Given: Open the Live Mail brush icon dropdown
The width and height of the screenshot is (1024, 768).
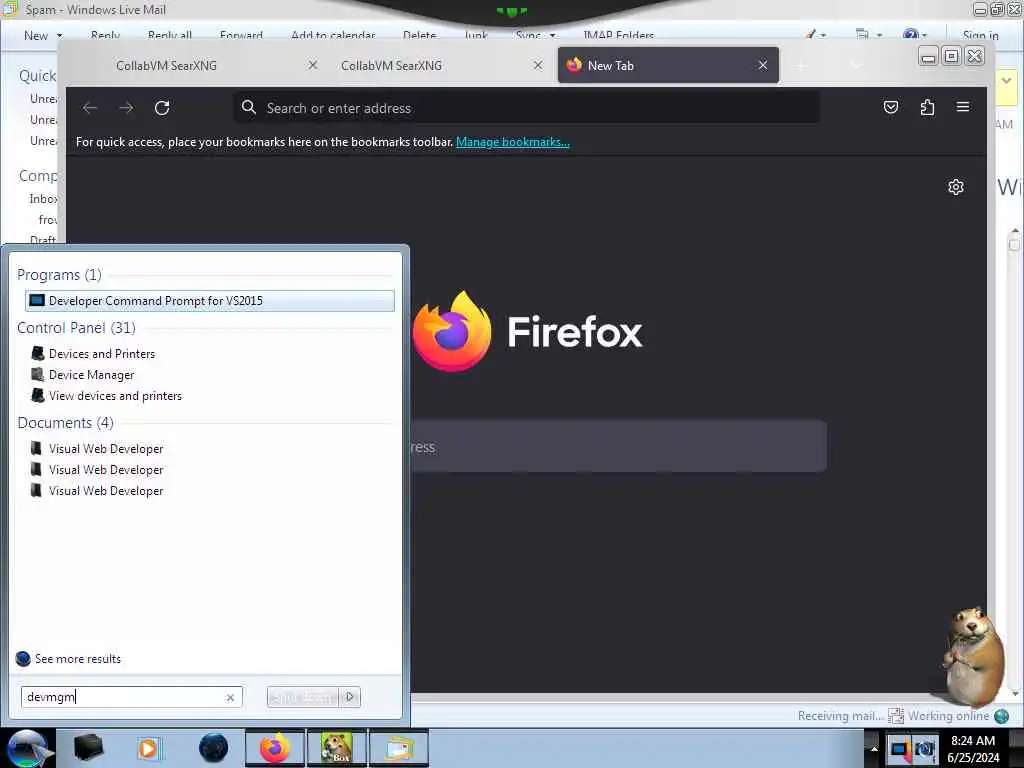Looking at the screenshot, I should [x=815, y=35].
